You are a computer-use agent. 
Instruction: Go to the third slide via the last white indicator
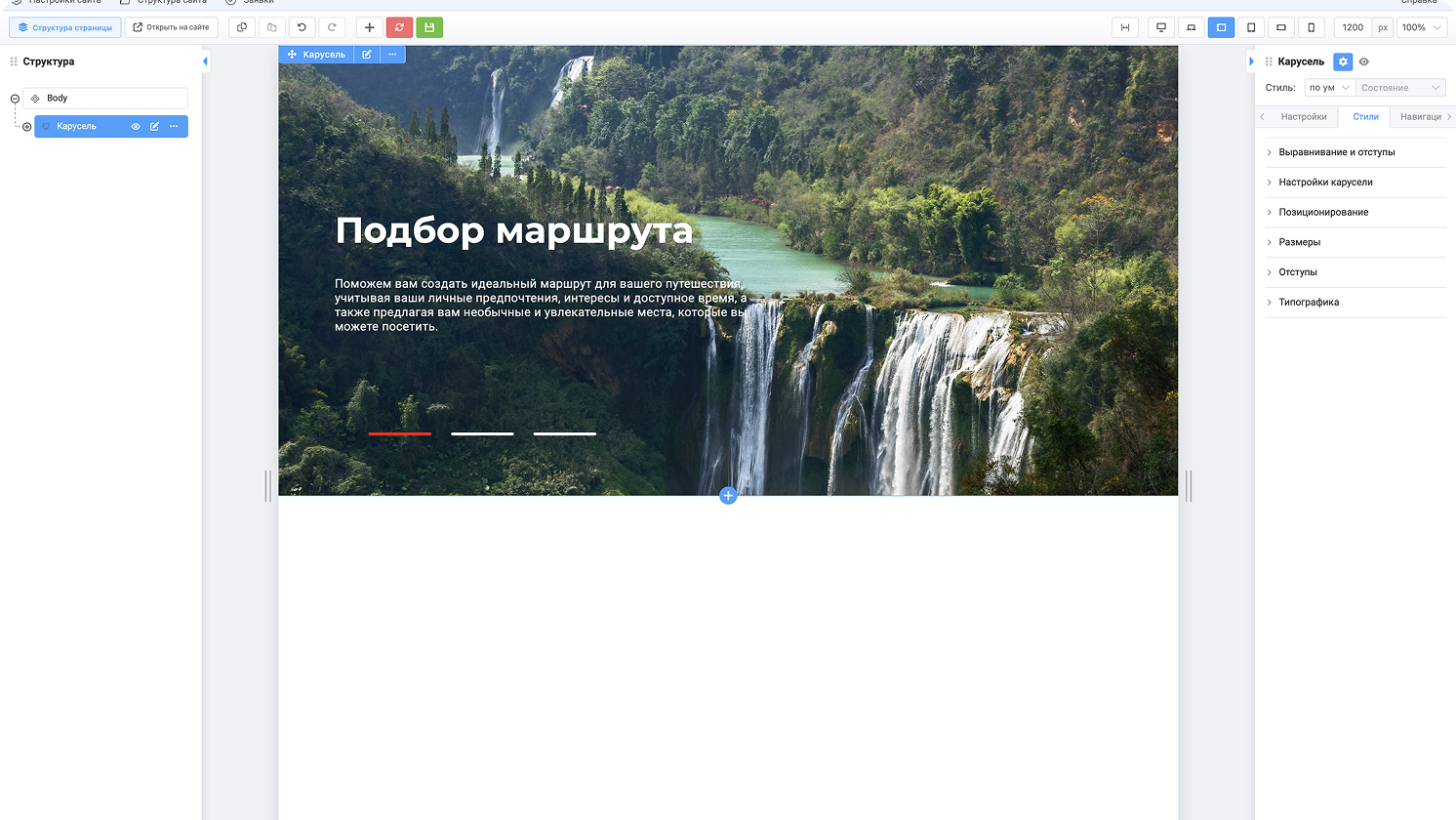click(x=565, y=433)
